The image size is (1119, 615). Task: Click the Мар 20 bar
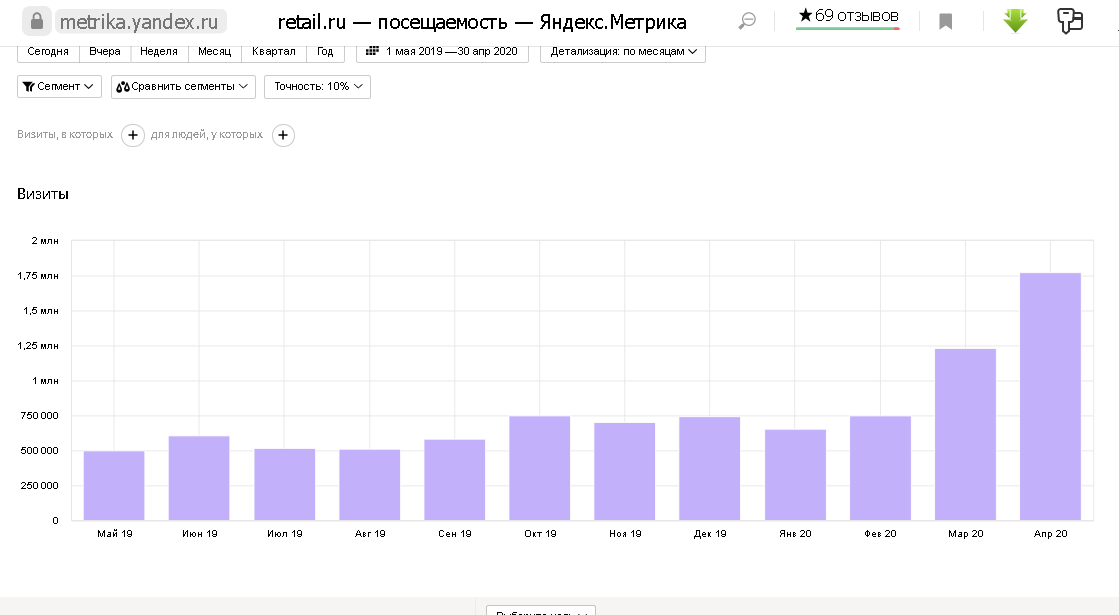966,434
